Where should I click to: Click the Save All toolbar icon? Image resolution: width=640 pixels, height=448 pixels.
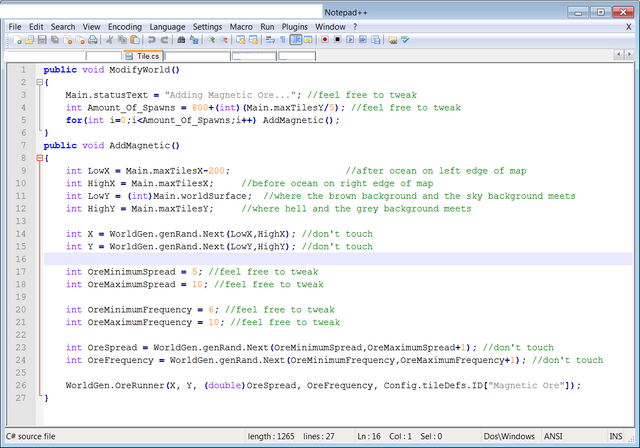55,40
